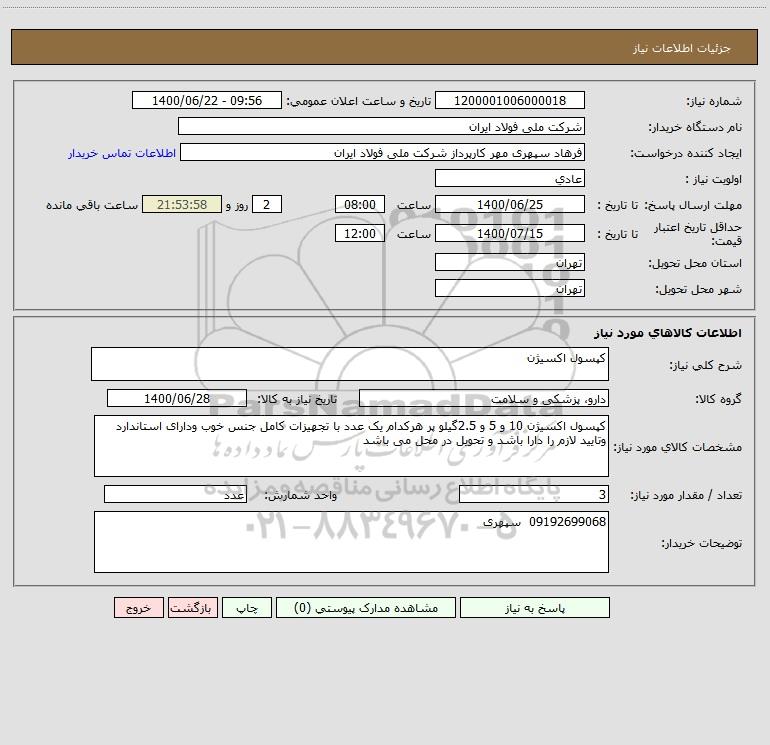Image resolution: width=770 pixels, height=745 pixels.
Task: Click the تاریخ نیاز به کالا label
Action: [x=297, y=400]
